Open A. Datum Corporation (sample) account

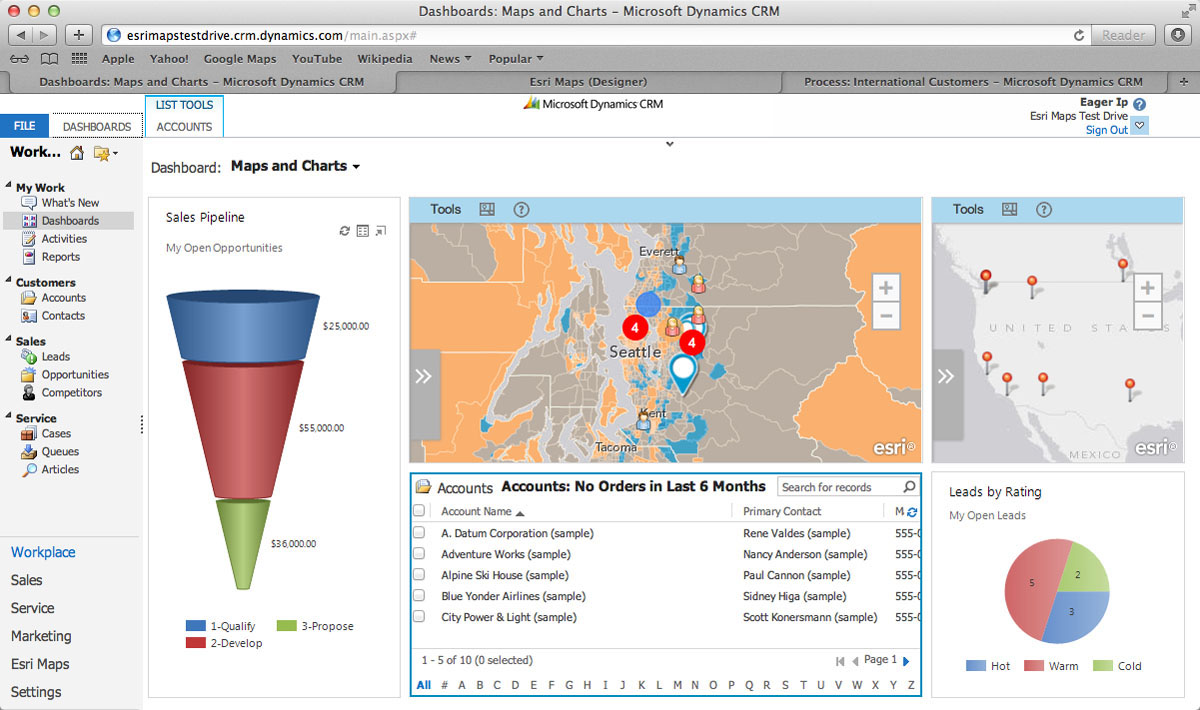pyautogui.click(x=518, y=533)
